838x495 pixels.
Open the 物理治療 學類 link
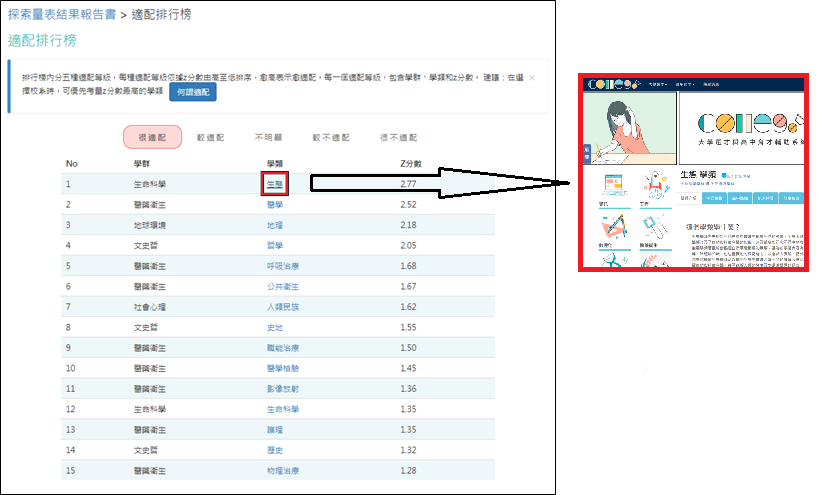283,470
